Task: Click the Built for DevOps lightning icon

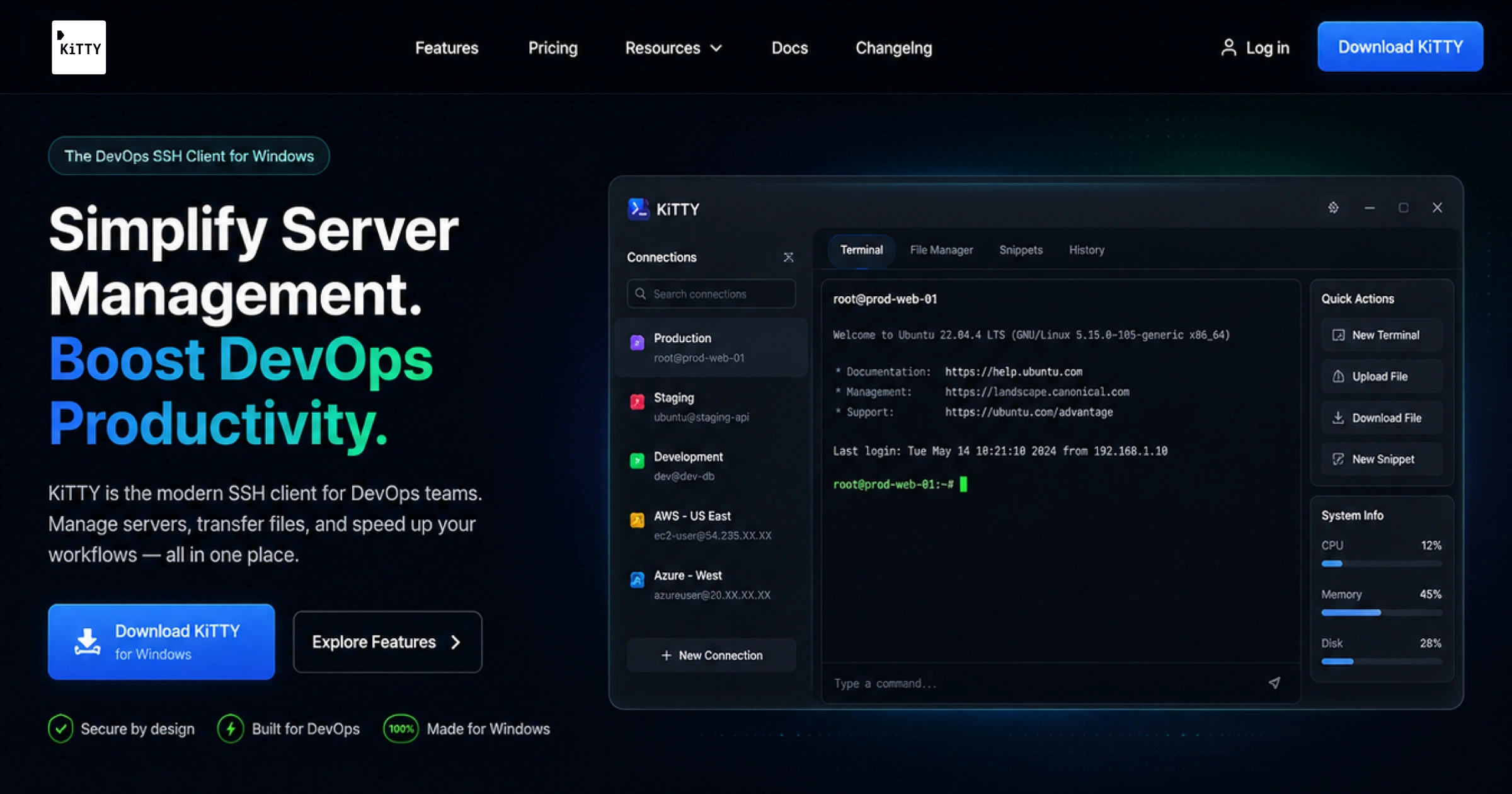Action: point(231,728)
